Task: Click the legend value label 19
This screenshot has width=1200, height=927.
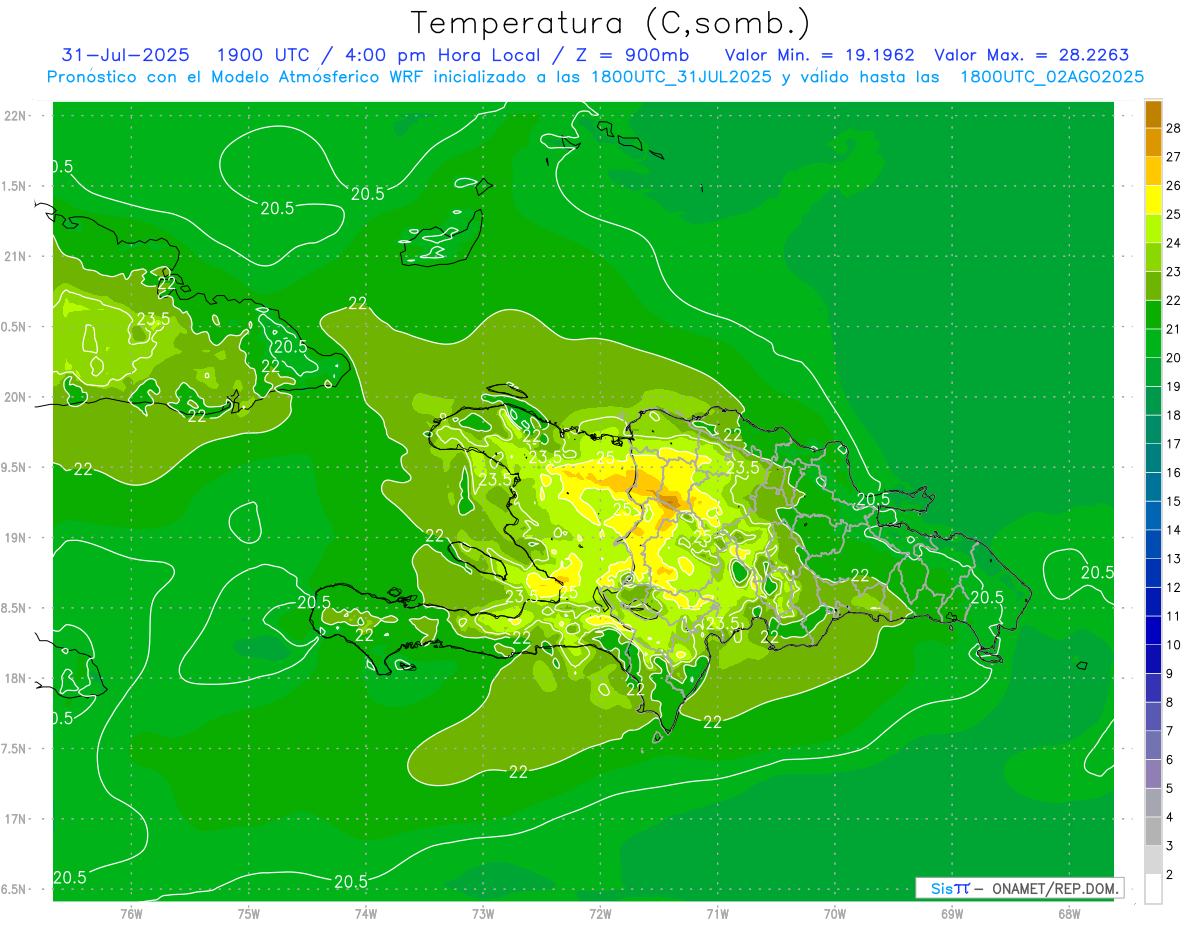Action: 1174,387
